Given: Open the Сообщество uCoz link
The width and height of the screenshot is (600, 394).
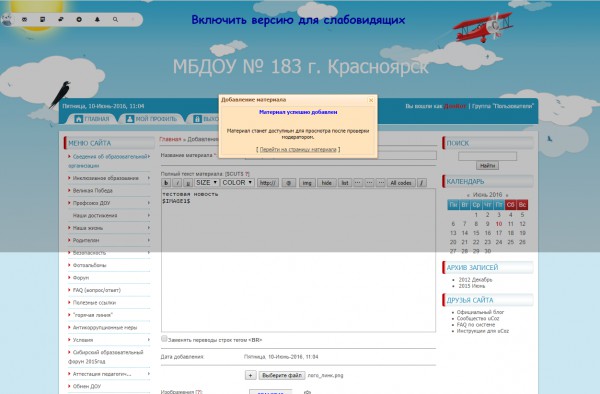Looking at the screenshot, I should click(478, 318).
